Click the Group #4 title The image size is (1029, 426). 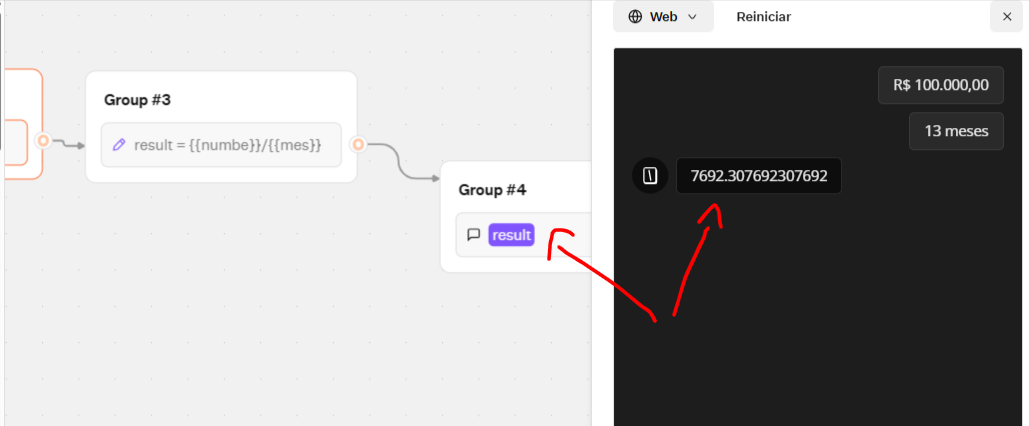pyautogui.click(x=492, y=189)
